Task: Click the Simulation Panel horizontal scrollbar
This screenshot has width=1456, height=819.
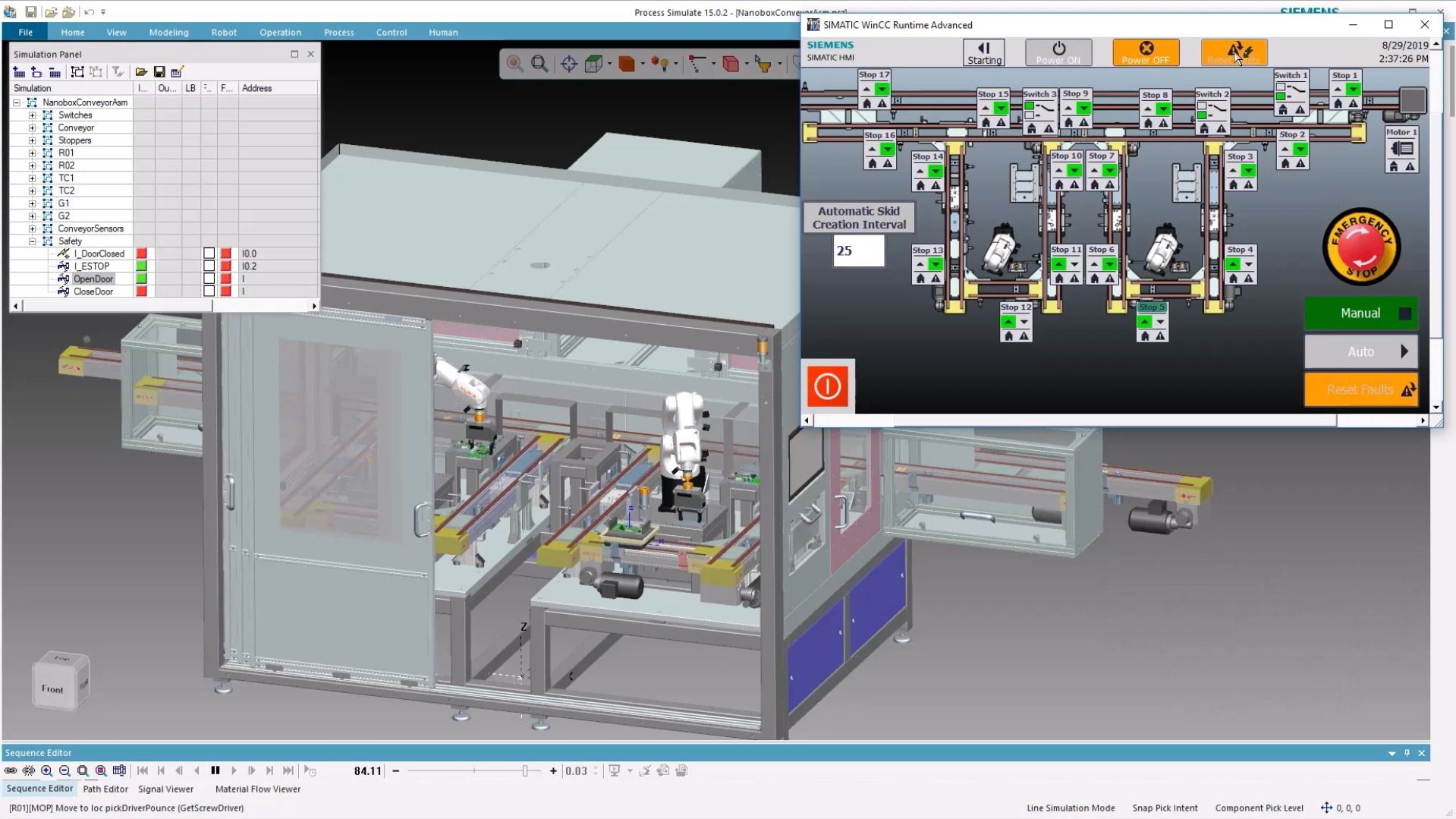Action: 165,306
